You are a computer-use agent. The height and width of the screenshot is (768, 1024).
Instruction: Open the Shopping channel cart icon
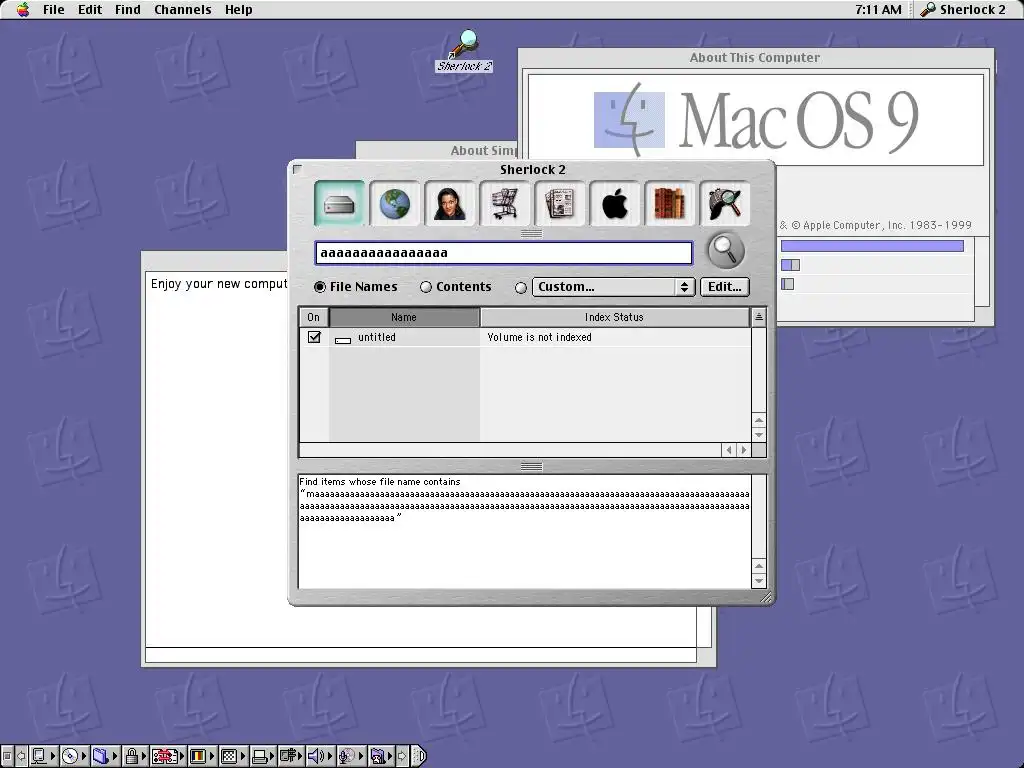click(504, 204)
